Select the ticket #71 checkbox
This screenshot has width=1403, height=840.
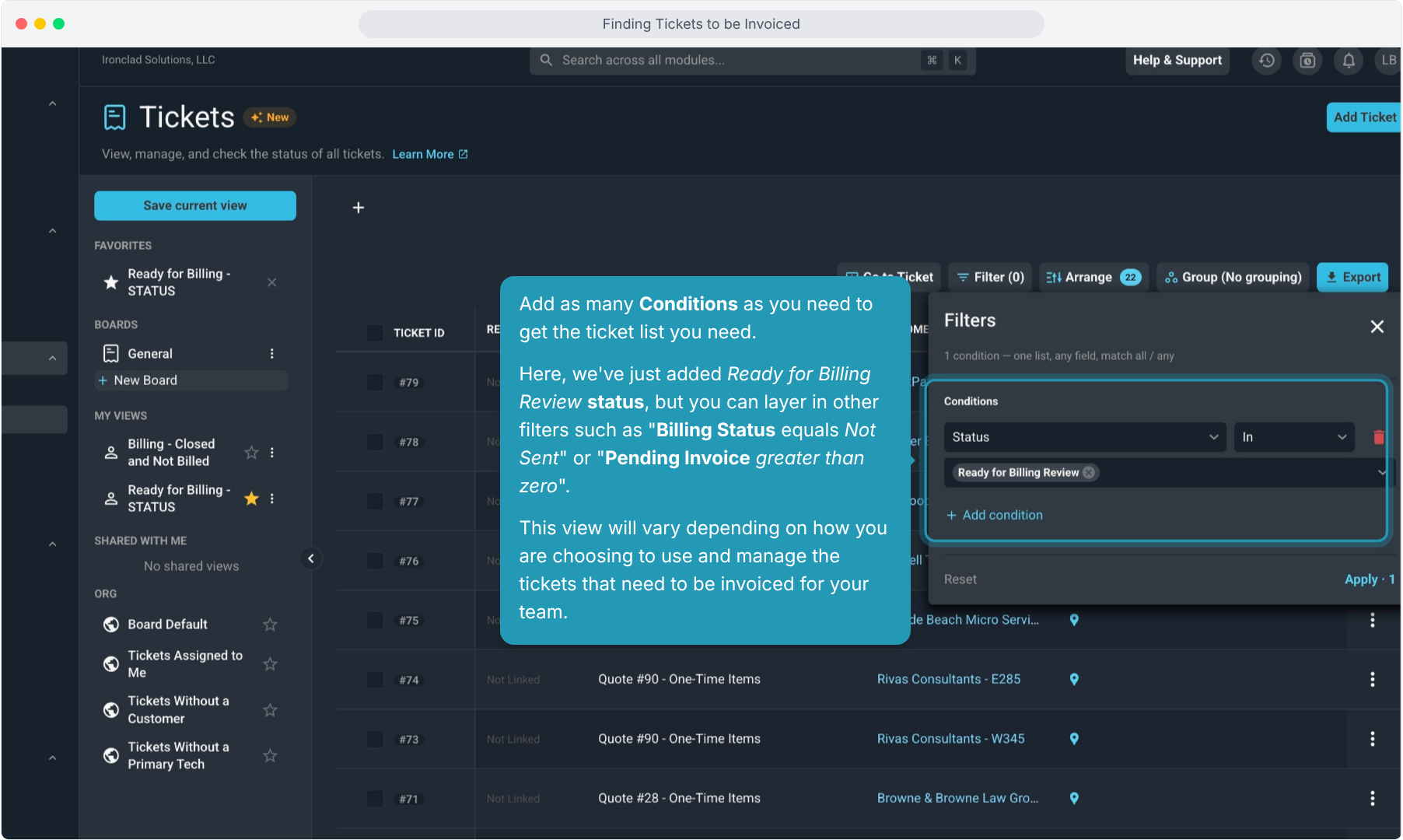point(375,799)
